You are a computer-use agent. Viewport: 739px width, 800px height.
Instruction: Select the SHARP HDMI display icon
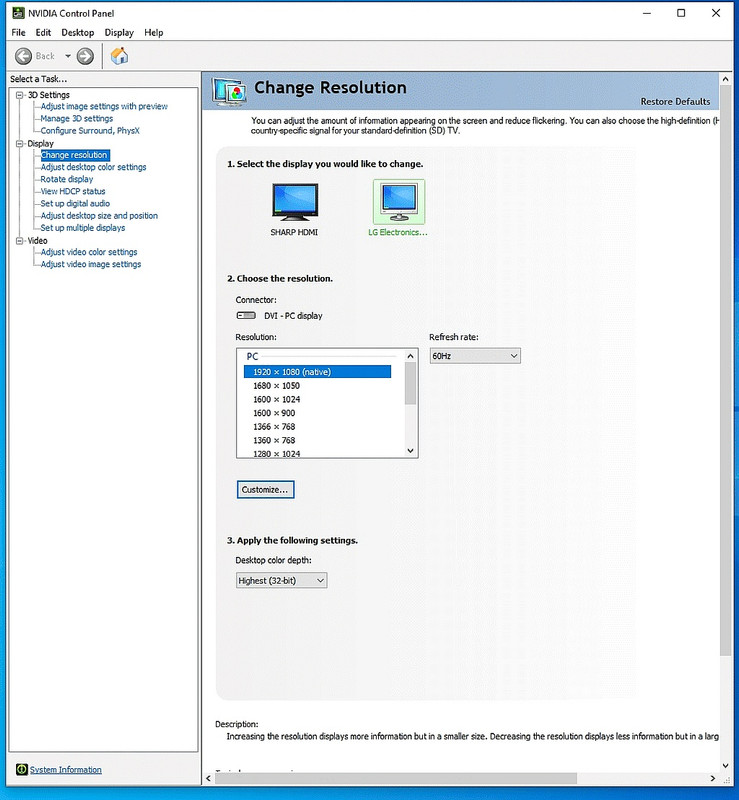click(x=294, y=202)
